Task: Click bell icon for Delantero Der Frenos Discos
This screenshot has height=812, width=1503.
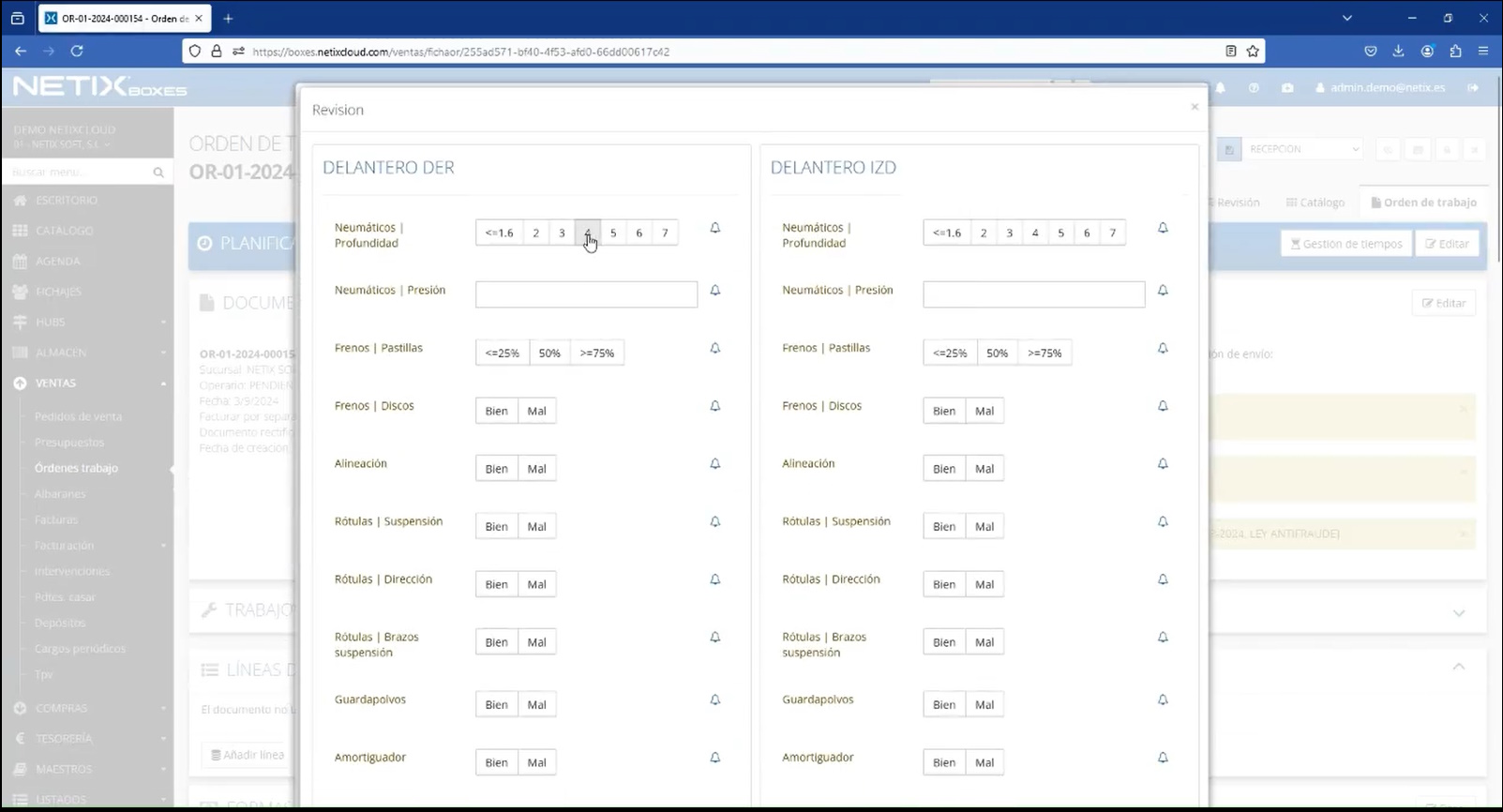Action: point(715,406)
